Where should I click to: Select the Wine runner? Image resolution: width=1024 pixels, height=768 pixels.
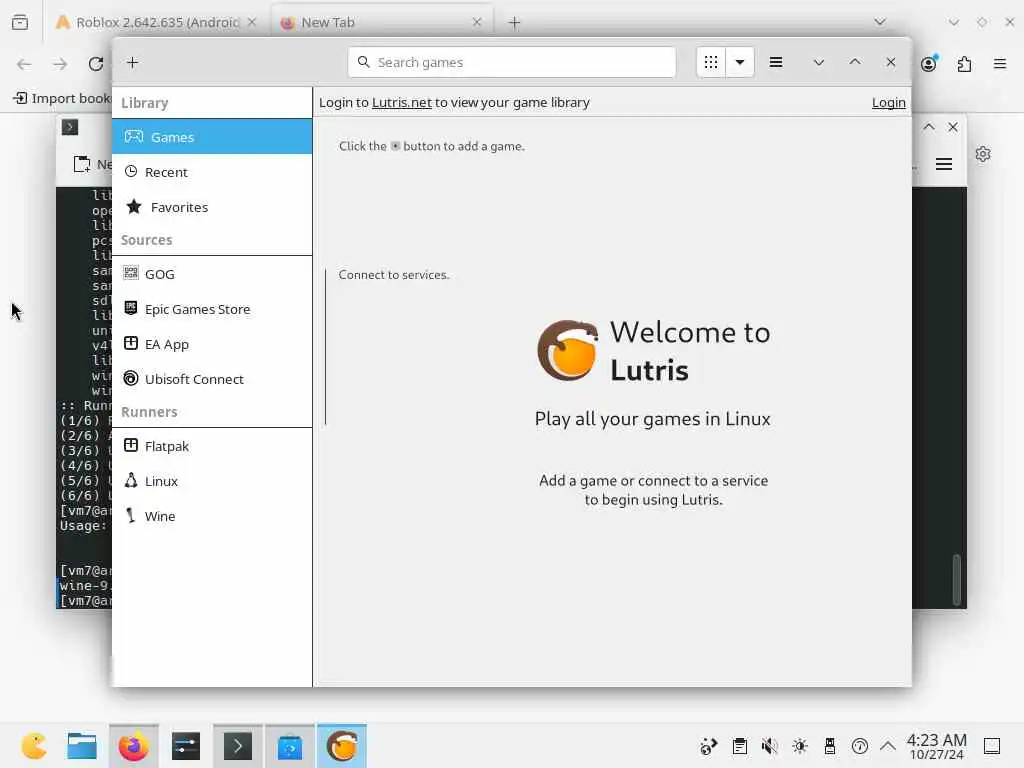[x=212, y=516]
